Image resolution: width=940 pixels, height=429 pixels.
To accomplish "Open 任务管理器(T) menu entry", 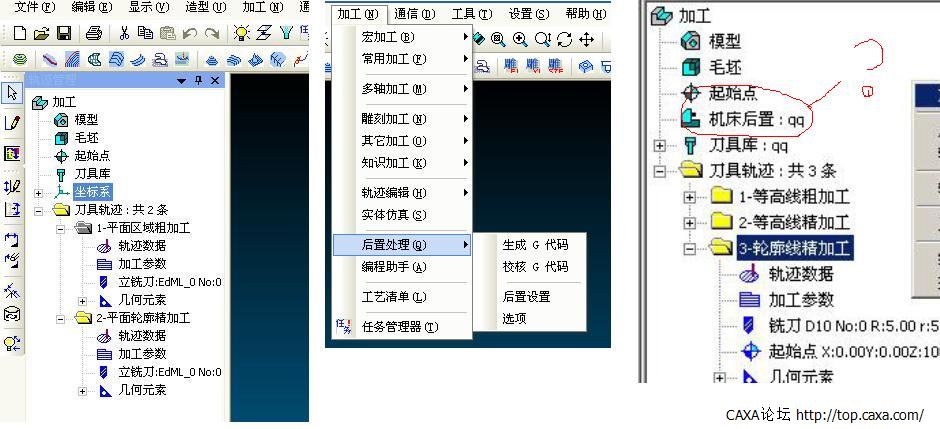I will tap(402, 327).
